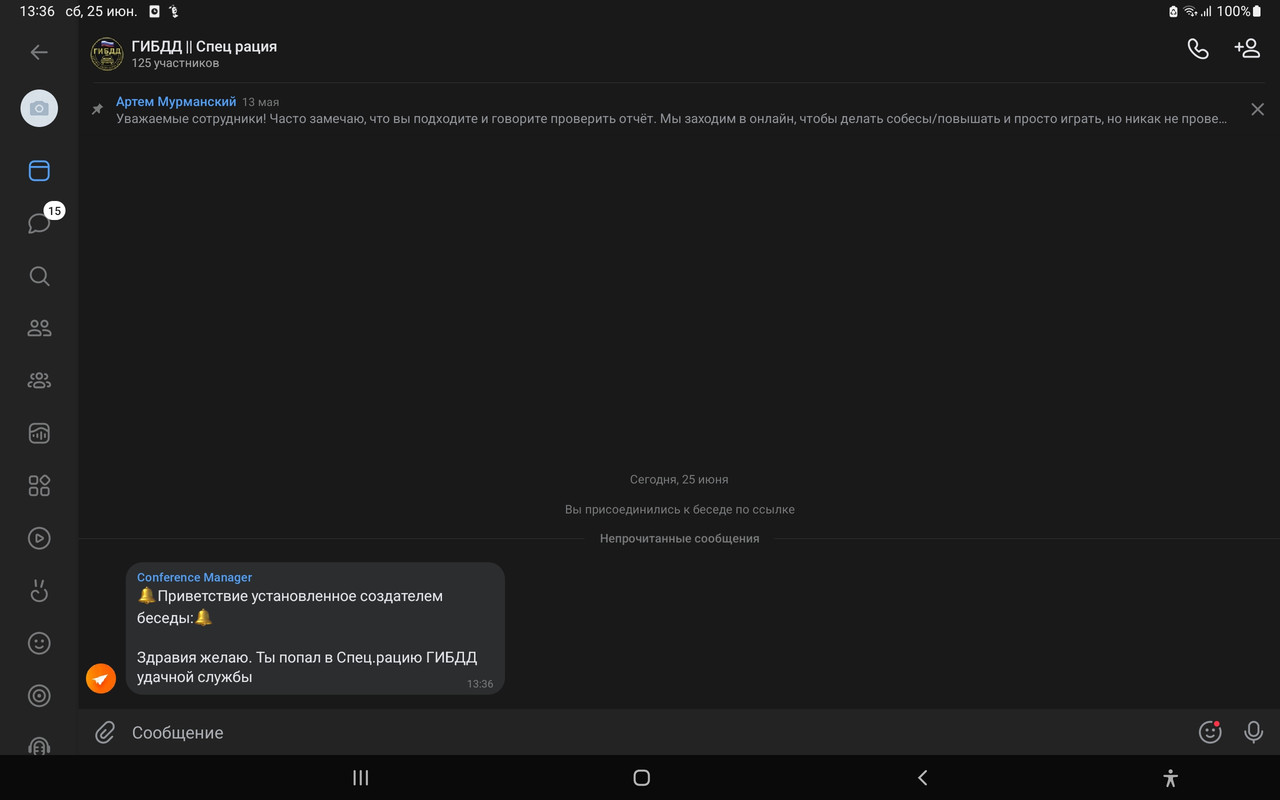
Task: Attach a file with the paperclip
Action: point(104,732)
